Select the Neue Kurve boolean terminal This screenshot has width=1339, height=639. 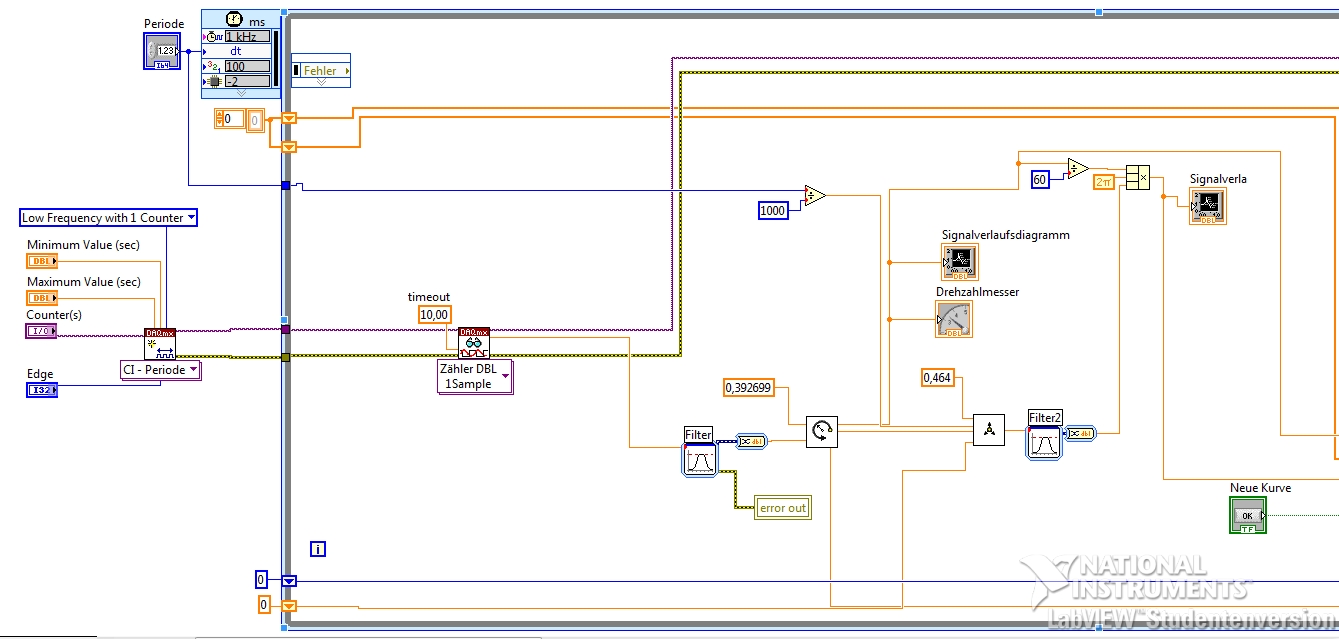pyautogui.click(x=1248, y=515)
